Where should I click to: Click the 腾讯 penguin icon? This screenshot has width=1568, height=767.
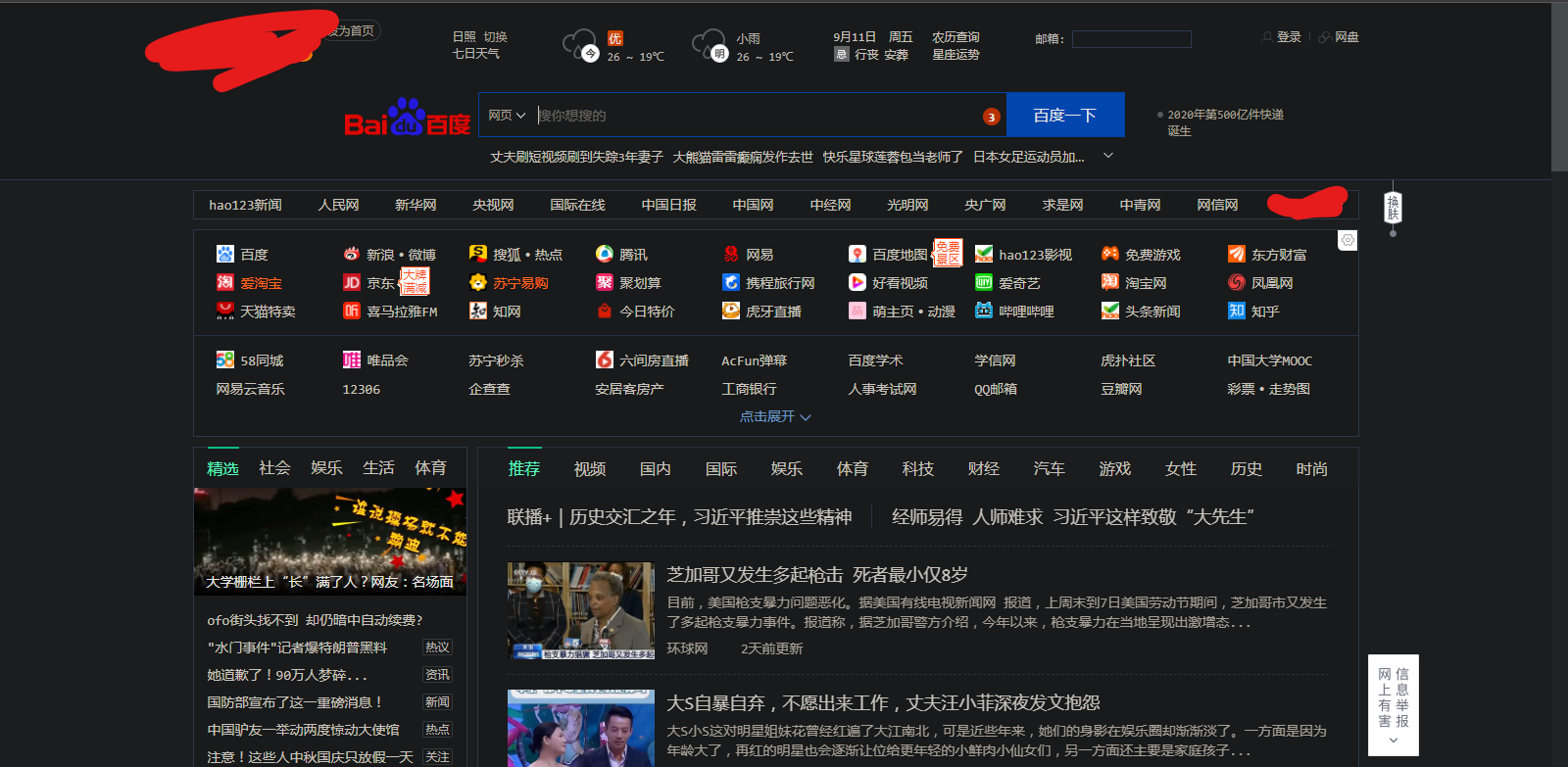pos(605,254)
